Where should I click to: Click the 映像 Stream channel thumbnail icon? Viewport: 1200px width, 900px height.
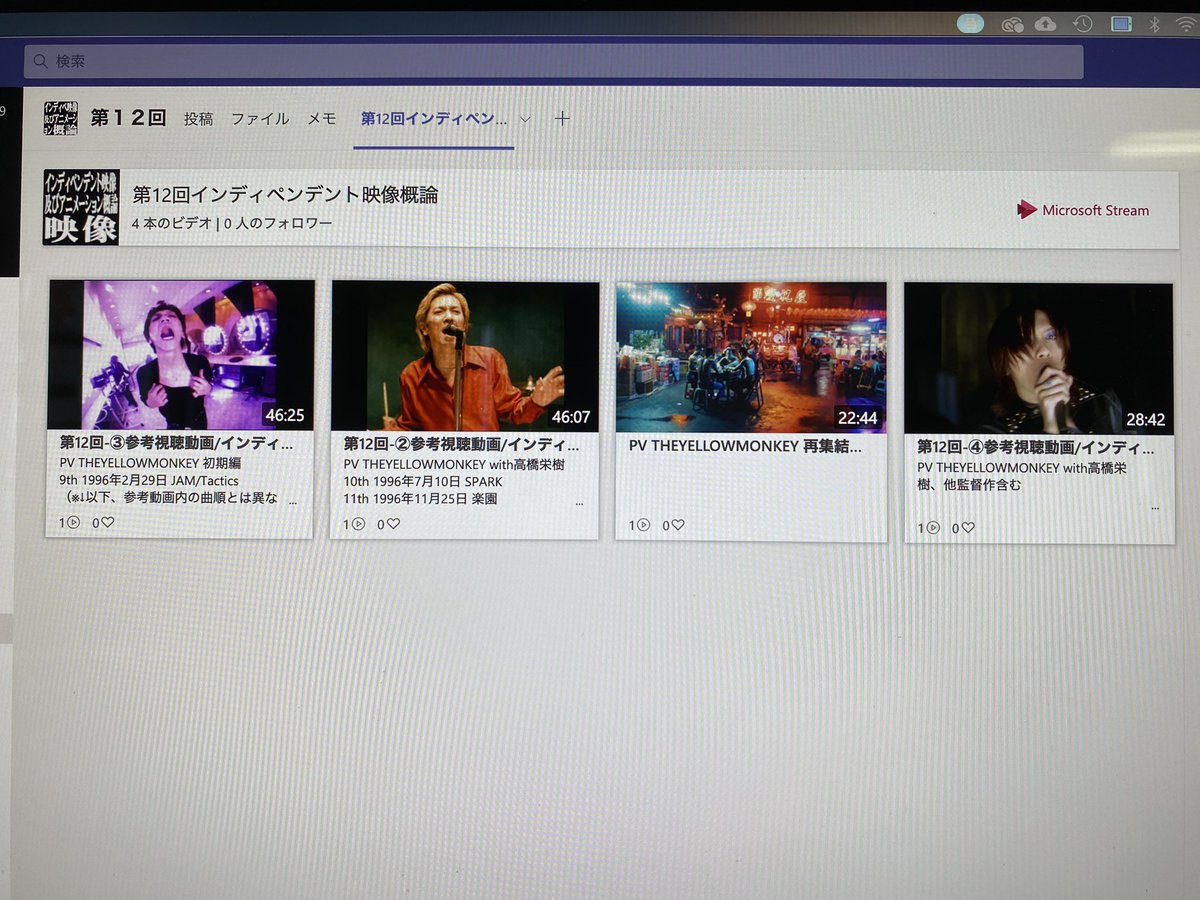click(x=80, y=207)
